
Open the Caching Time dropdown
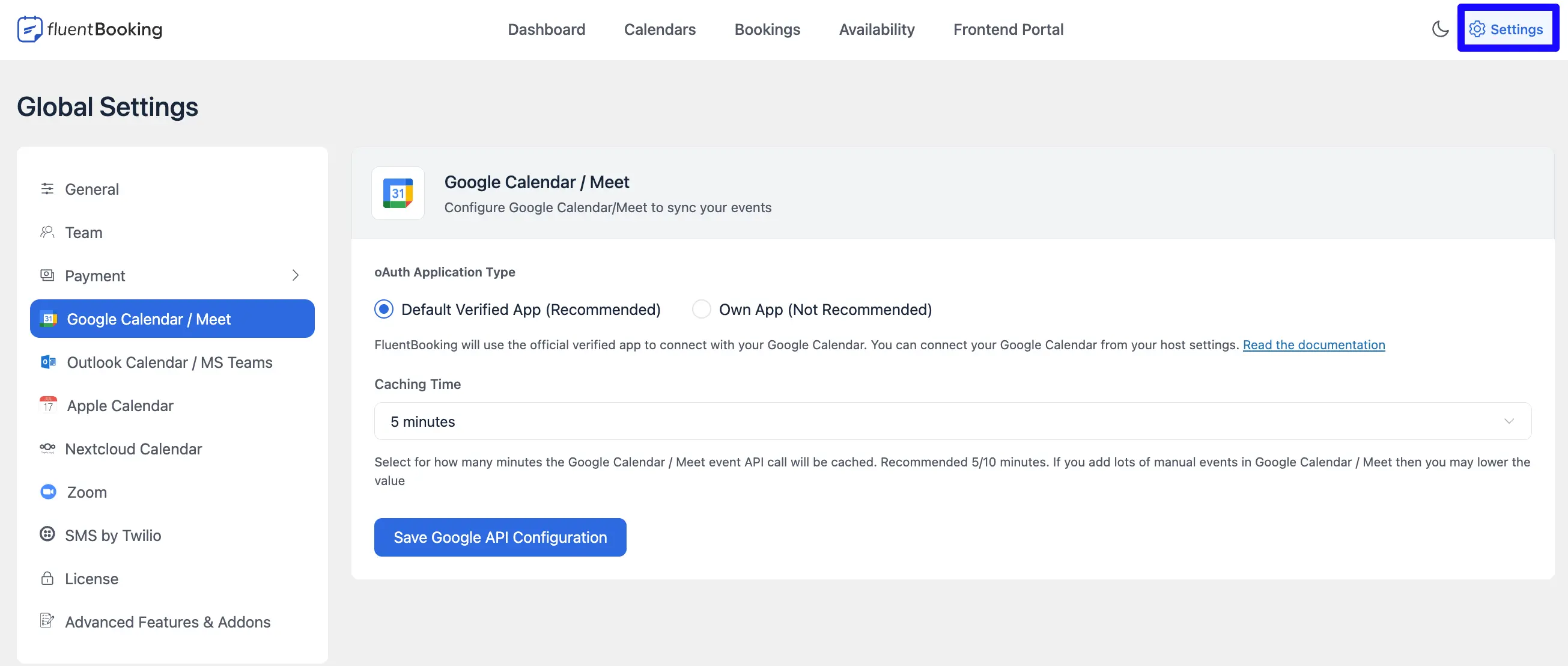point(953,421)
